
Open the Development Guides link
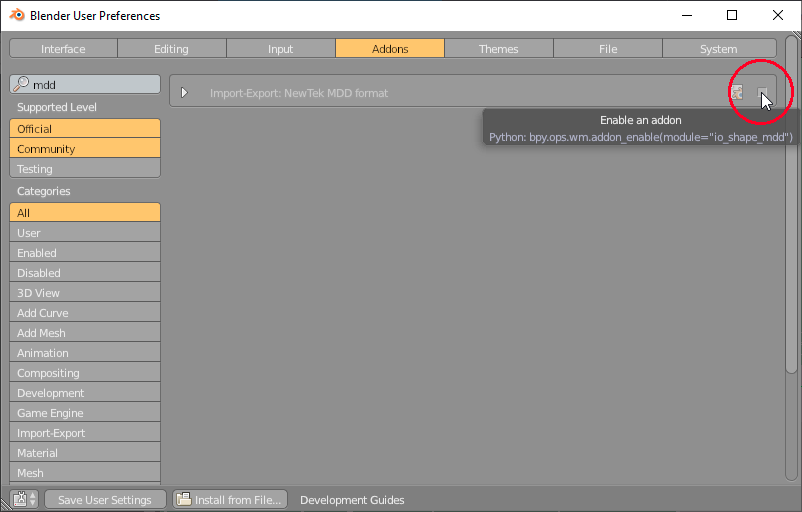(352, 500)
